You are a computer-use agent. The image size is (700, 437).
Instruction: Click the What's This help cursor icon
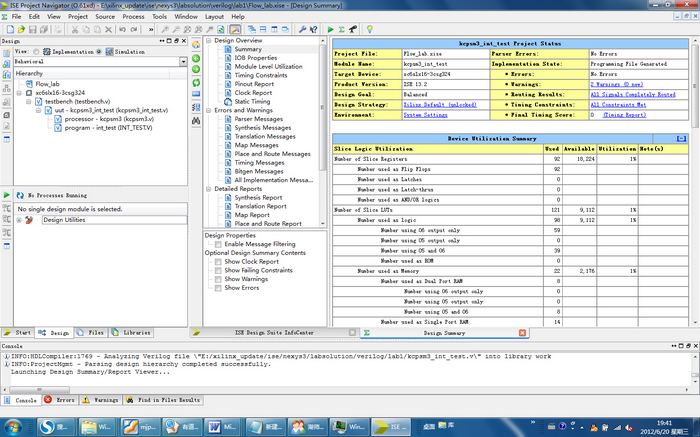pyautogui.click(x=313, y=29)
